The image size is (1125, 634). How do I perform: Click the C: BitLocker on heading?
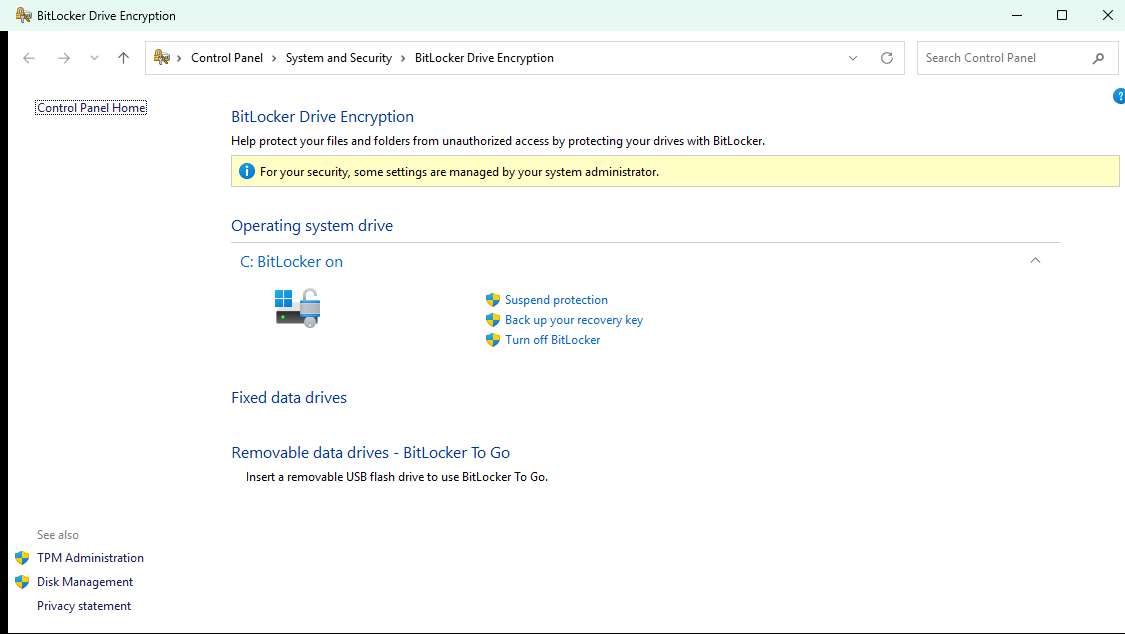(x=291, y=262)
